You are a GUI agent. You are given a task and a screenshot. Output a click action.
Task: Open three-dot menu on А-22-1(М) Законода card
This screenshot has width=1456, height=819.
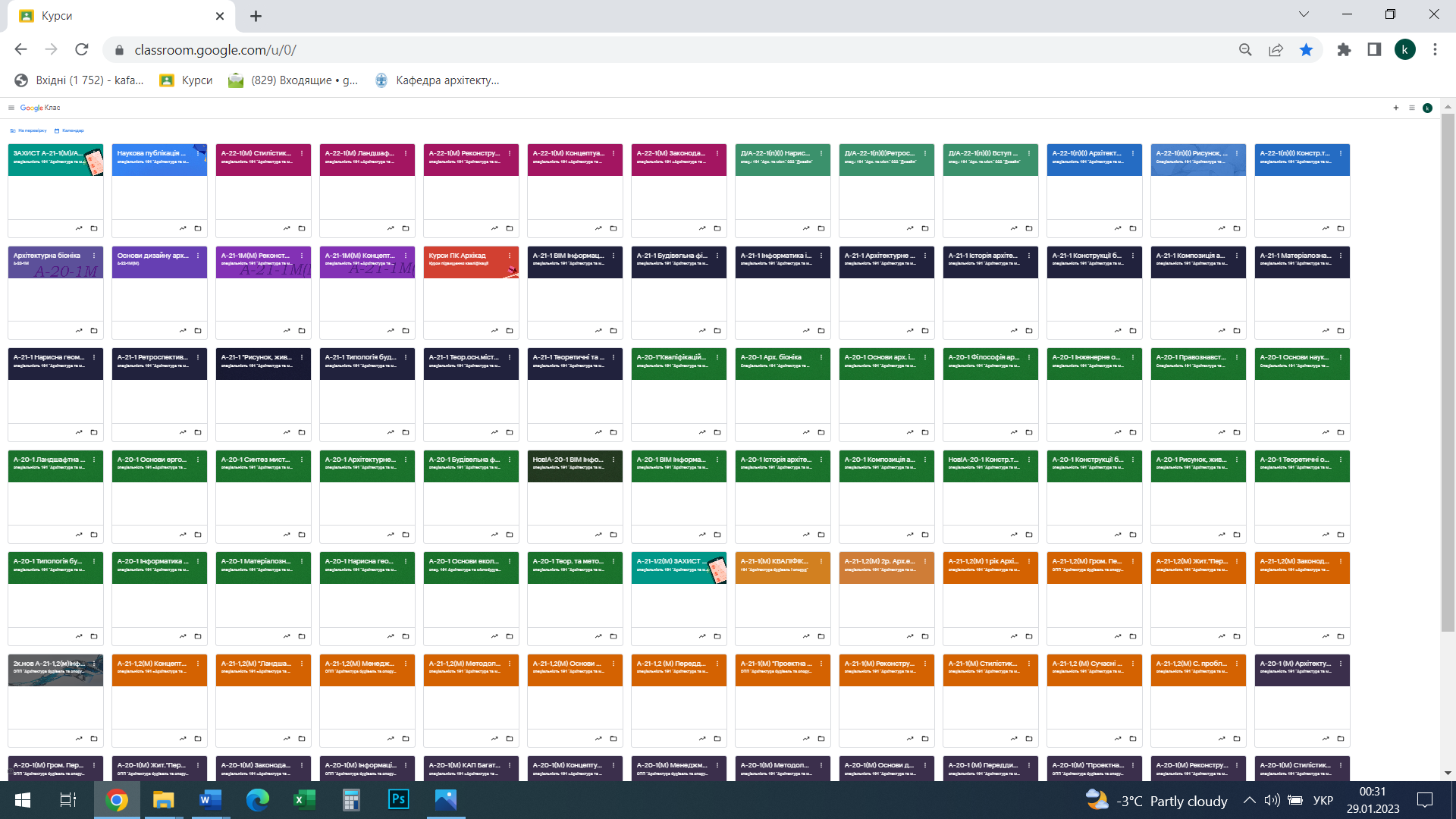[x=717, y=153]
